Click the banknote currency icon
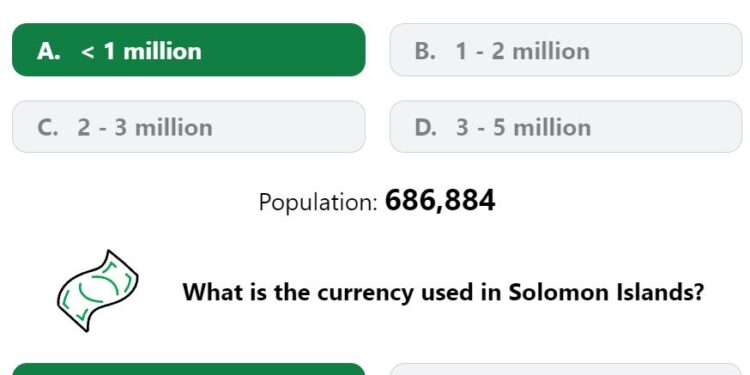Screen dimensions: 750x375 (x=98, y=291)
